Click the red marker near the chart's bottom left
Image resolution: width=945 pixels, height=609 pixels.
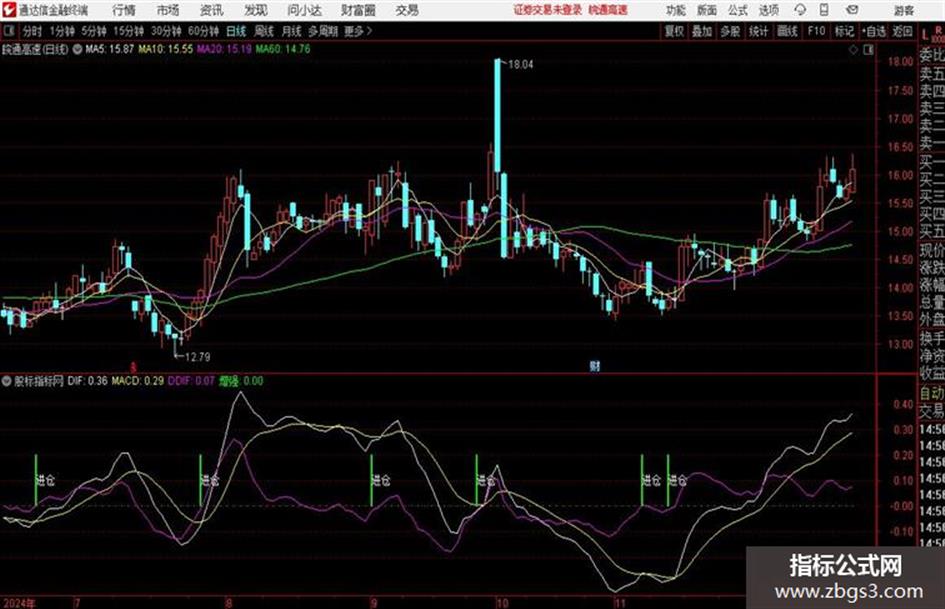[x=134, y=367]
